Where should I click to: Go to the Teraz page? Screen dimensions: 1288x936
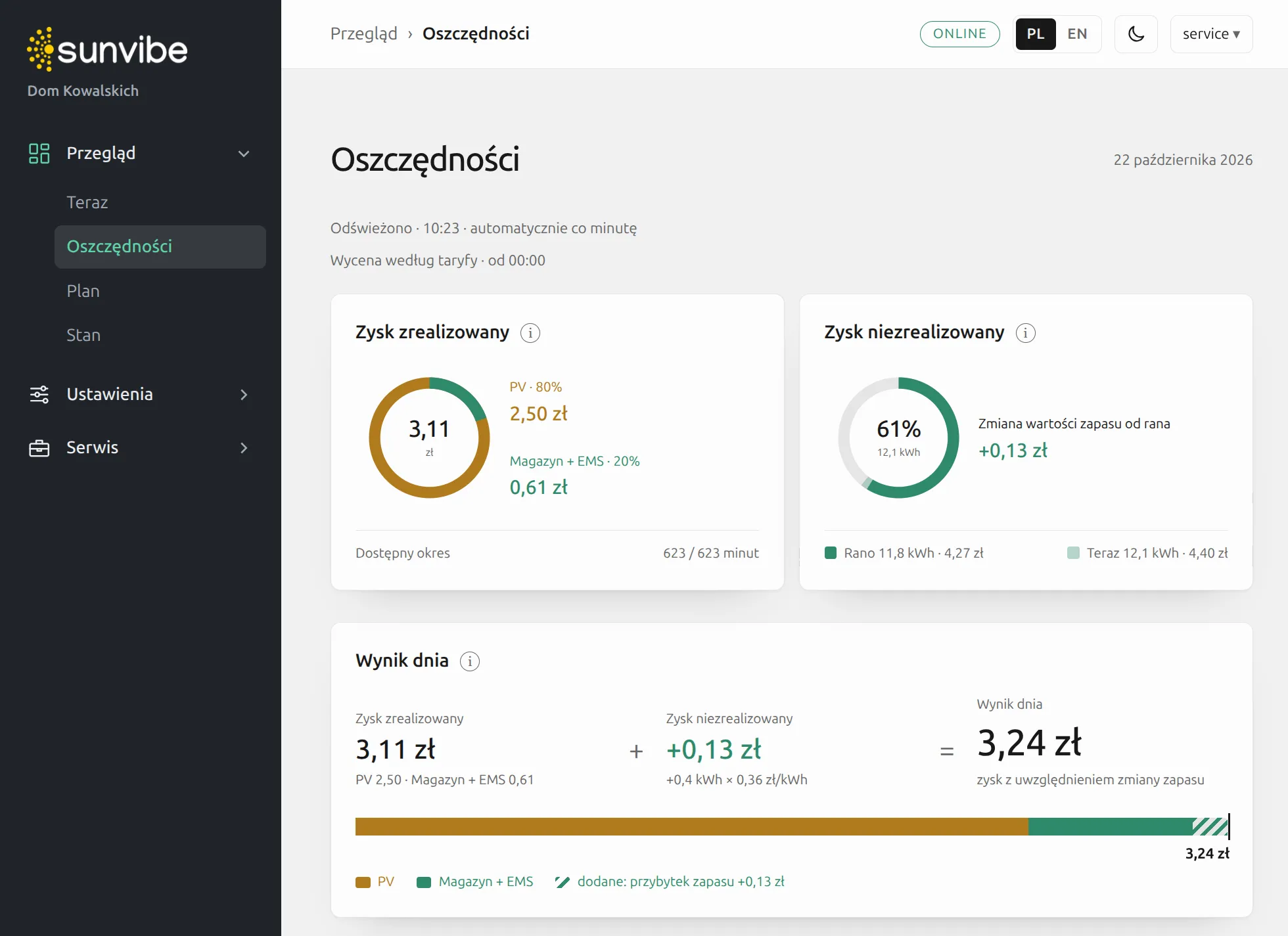(x=87, y=202)
